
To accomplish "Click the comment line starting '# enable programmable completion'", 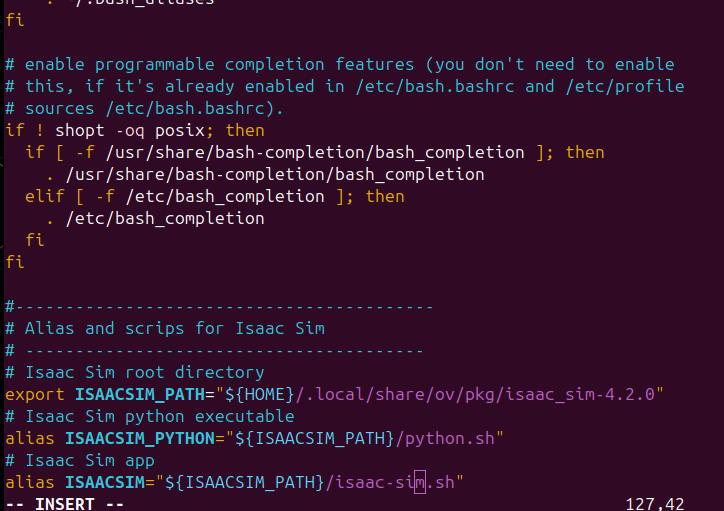I will 340,65.
